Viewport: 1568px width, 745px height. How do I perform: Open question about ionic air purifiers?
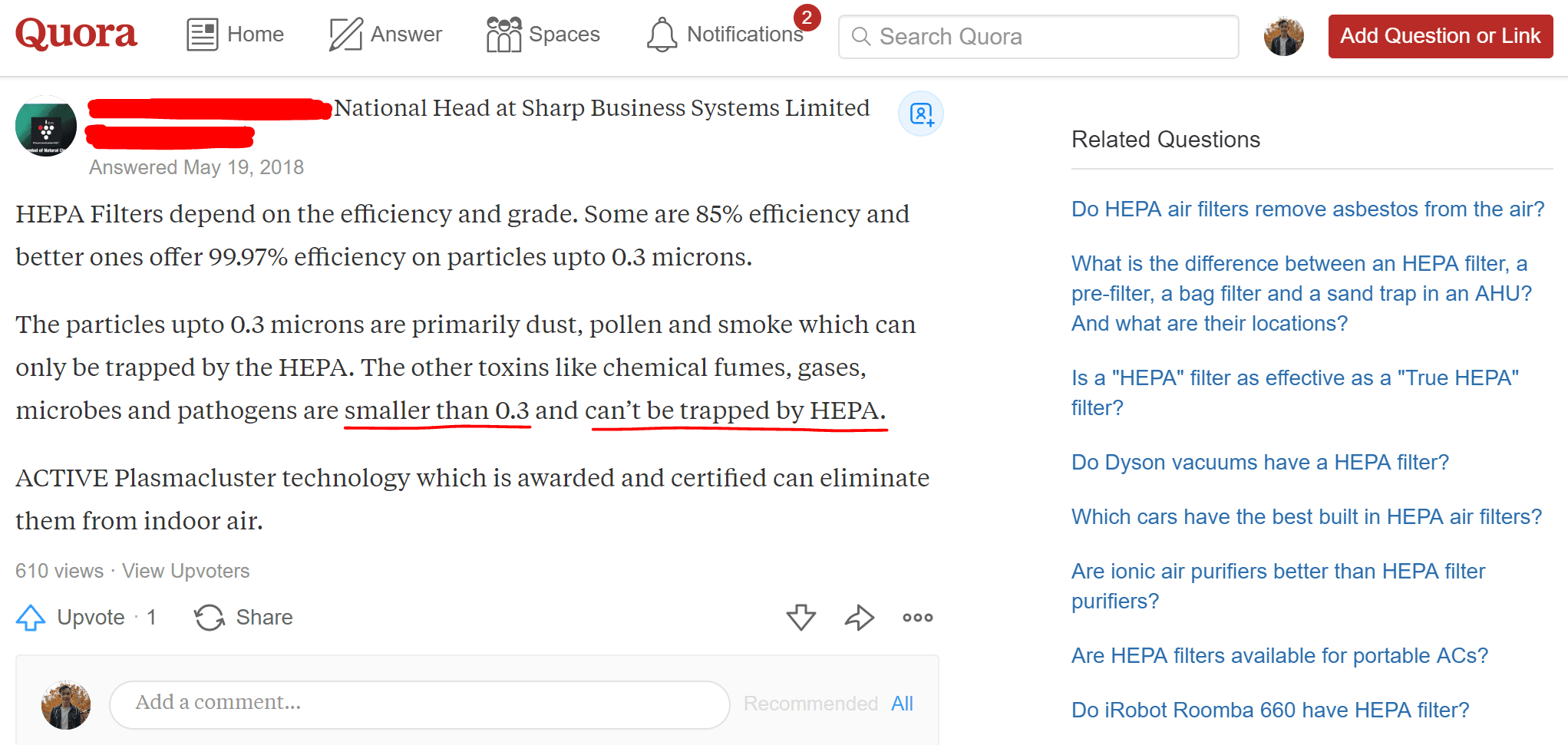point(1278,586)
